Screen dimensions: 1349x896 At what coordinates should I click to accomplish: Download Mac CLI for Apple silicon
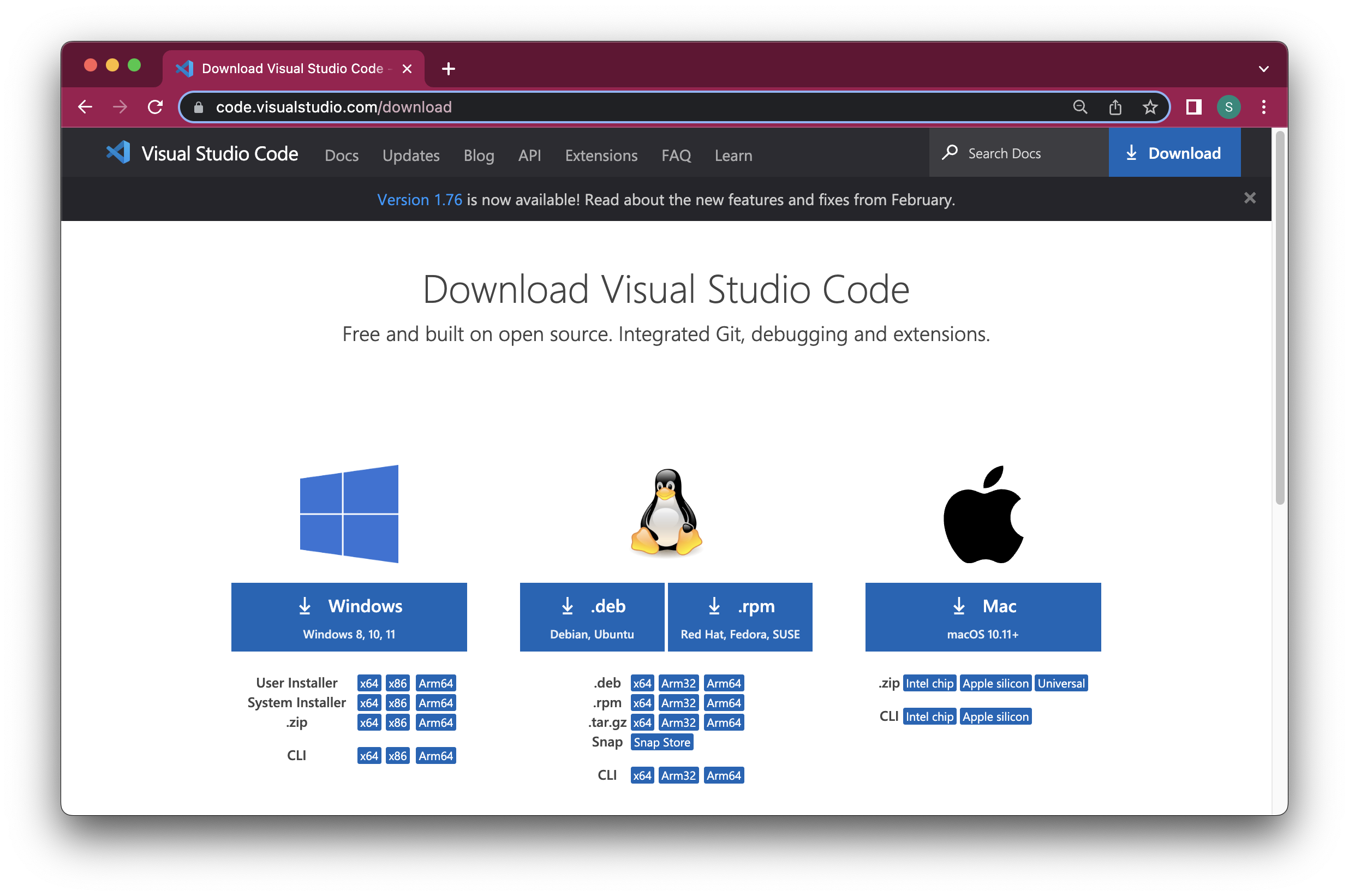pos(995,716)
